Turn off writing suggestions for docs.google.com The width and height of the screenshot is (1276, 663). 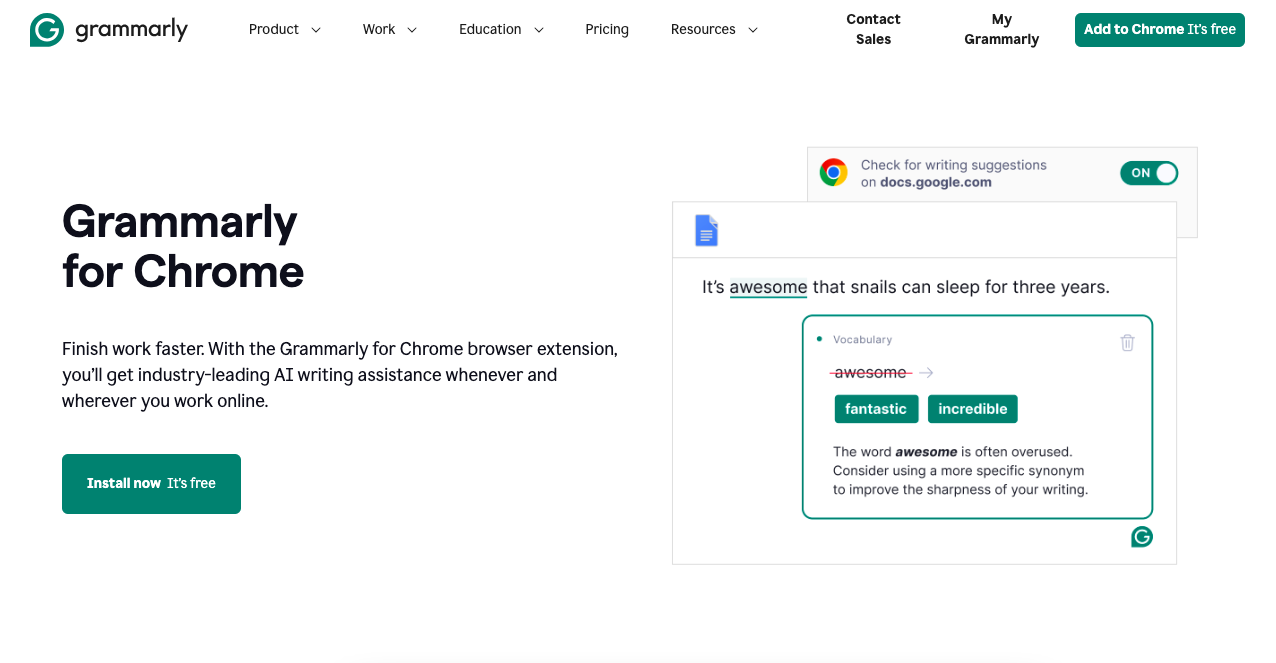click(x=1148, y=172)
